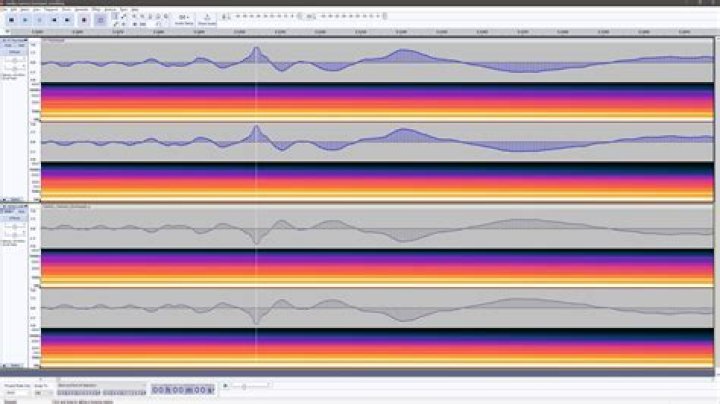Screen dimensions: 720x404
Task: Solo the first (top) track
Action: [21, 45]
